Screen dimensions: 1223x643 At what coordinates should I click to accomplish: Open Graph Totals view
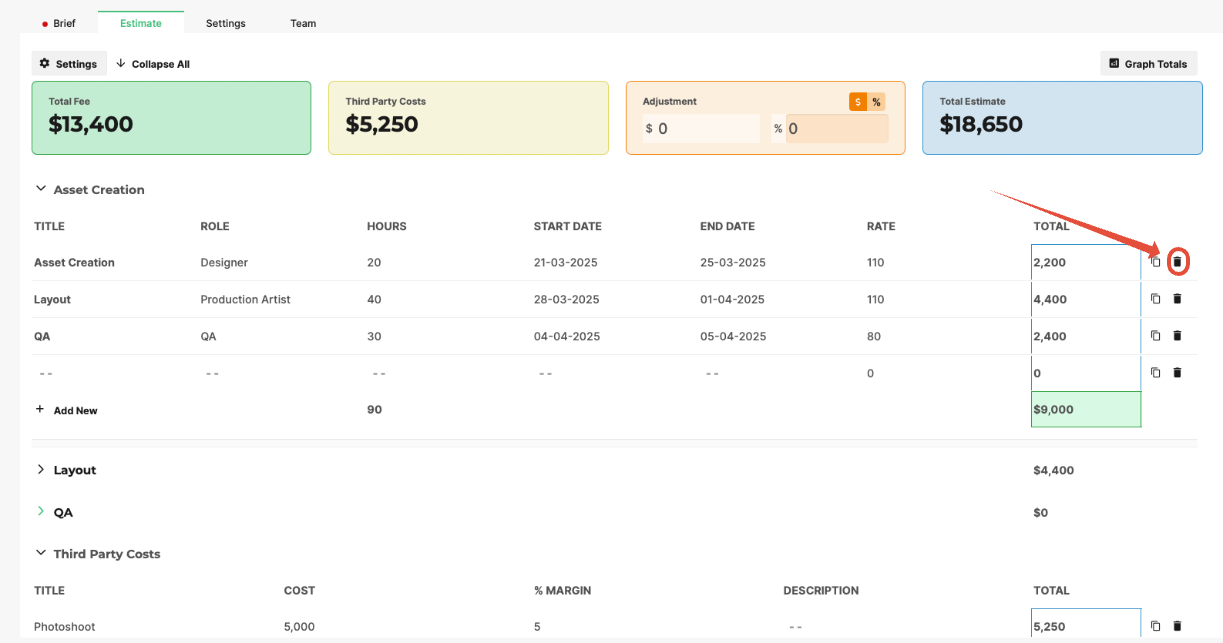pos(1148,63)
